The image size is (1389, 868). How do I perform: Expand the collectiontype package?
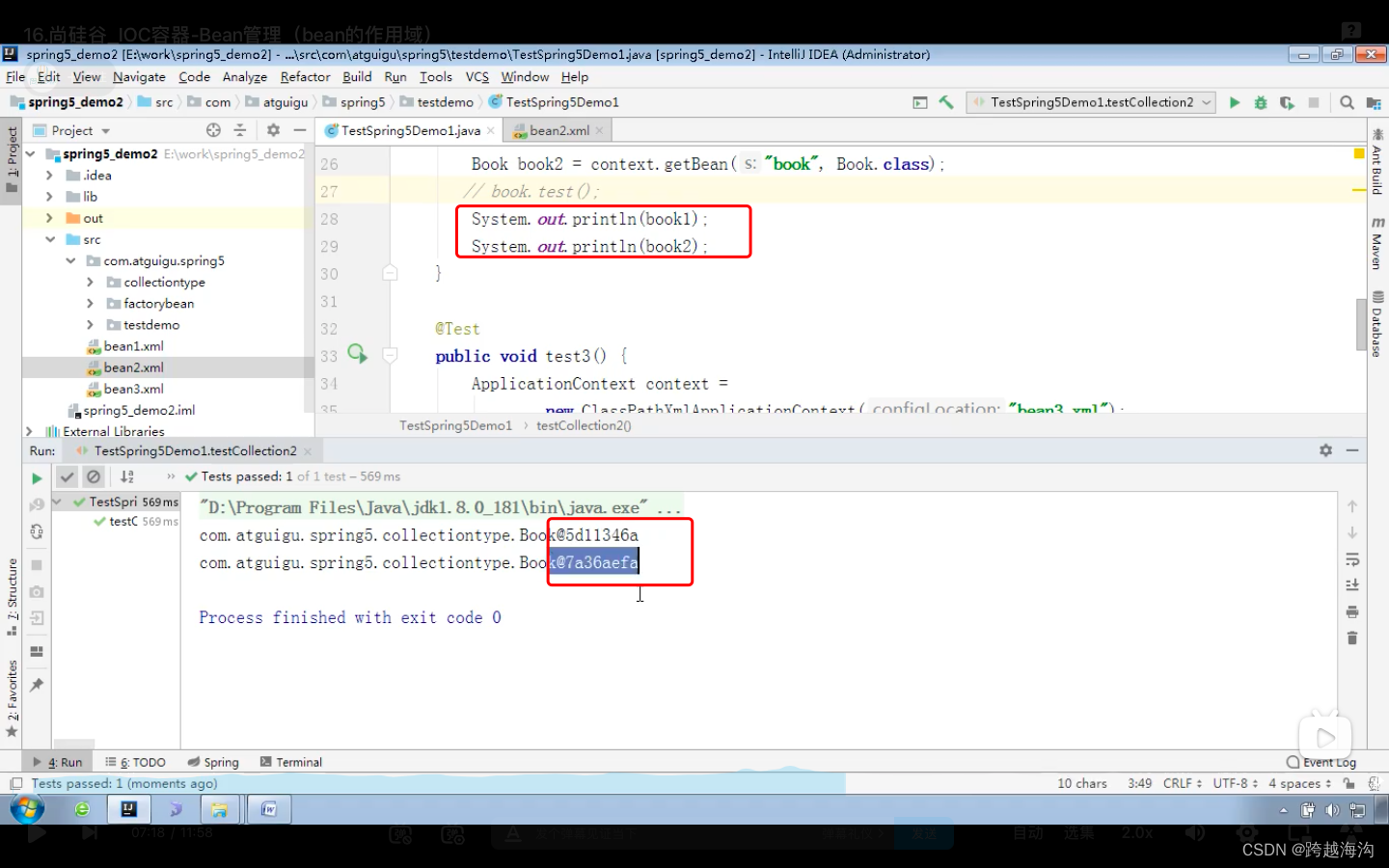(90, 282)
